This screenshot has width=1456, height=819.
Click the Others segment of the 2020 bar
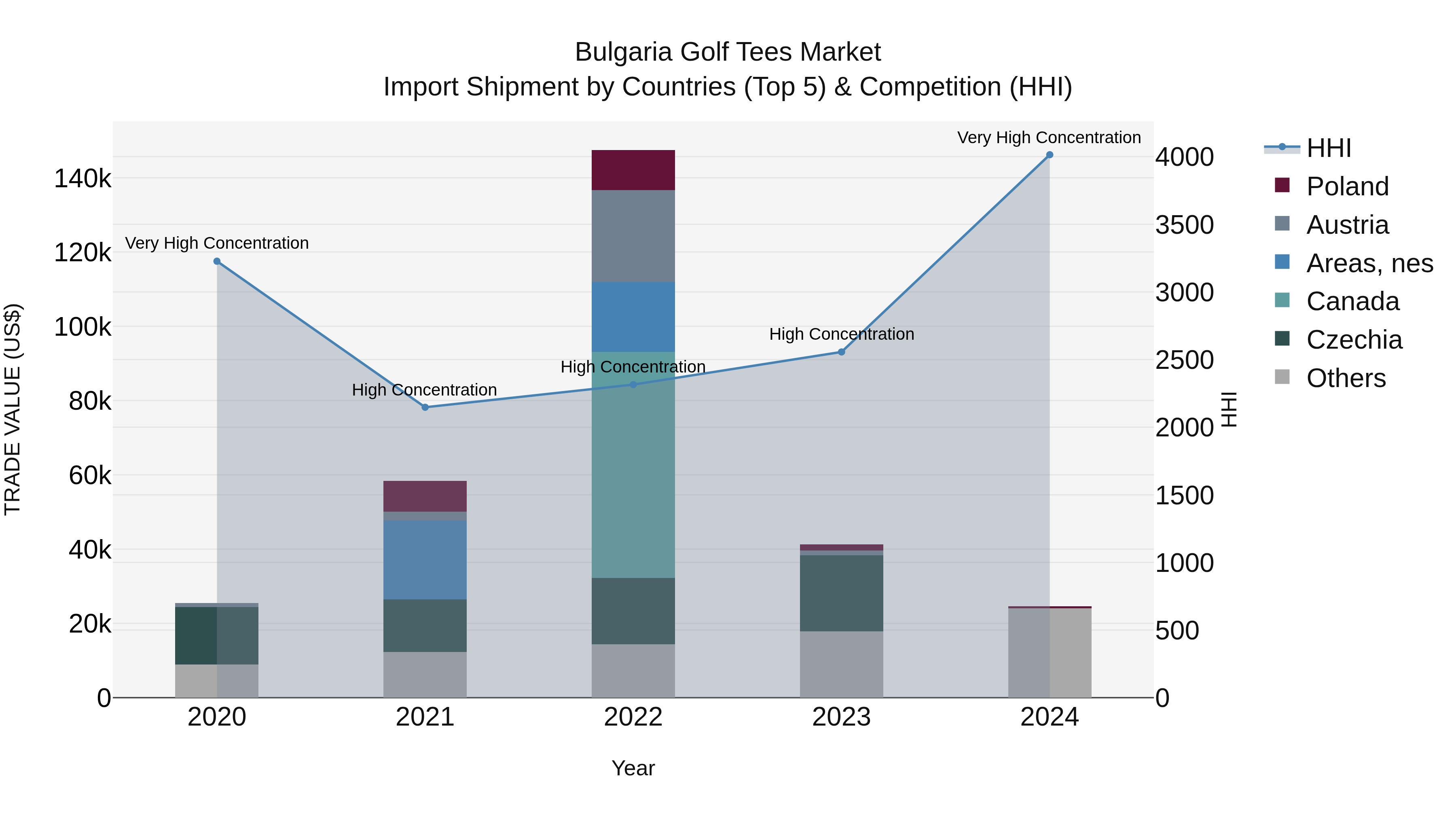coord(217,681)
